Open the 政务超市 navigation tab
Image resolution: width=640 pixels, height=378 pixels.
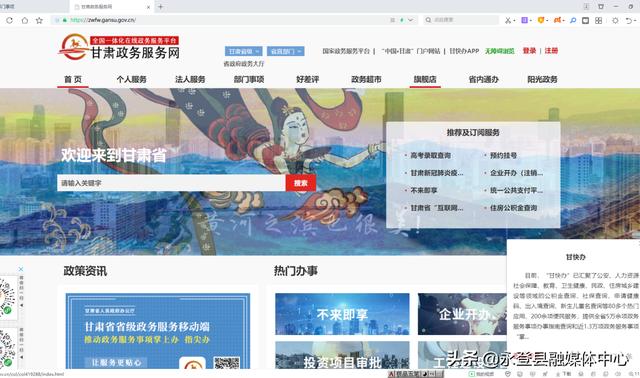[366, 79]
